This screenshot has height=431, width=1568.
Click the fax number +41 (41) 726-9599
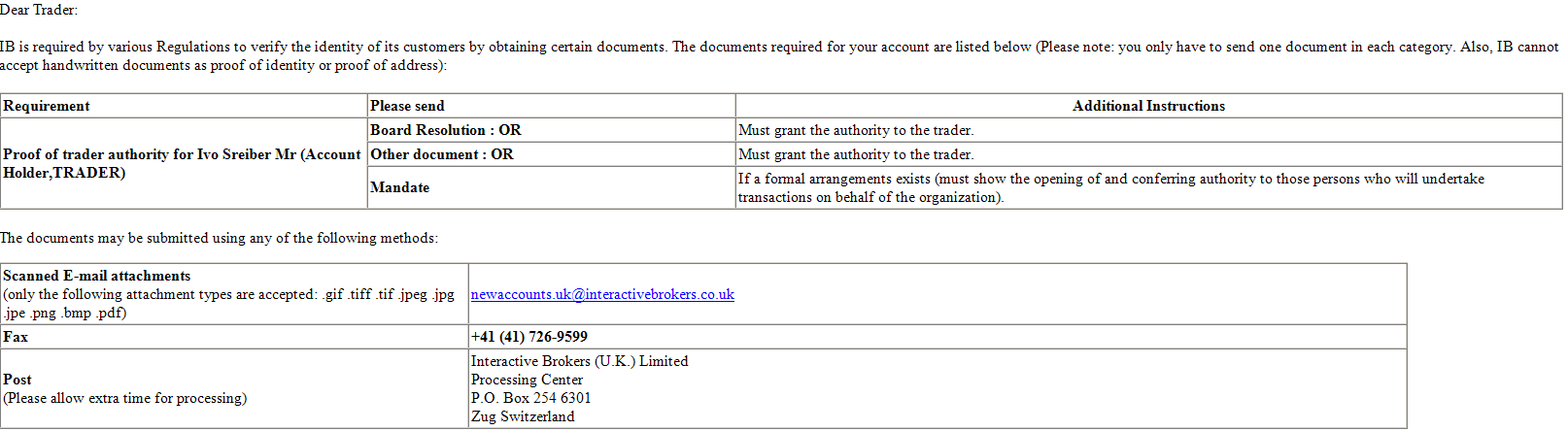529,337
